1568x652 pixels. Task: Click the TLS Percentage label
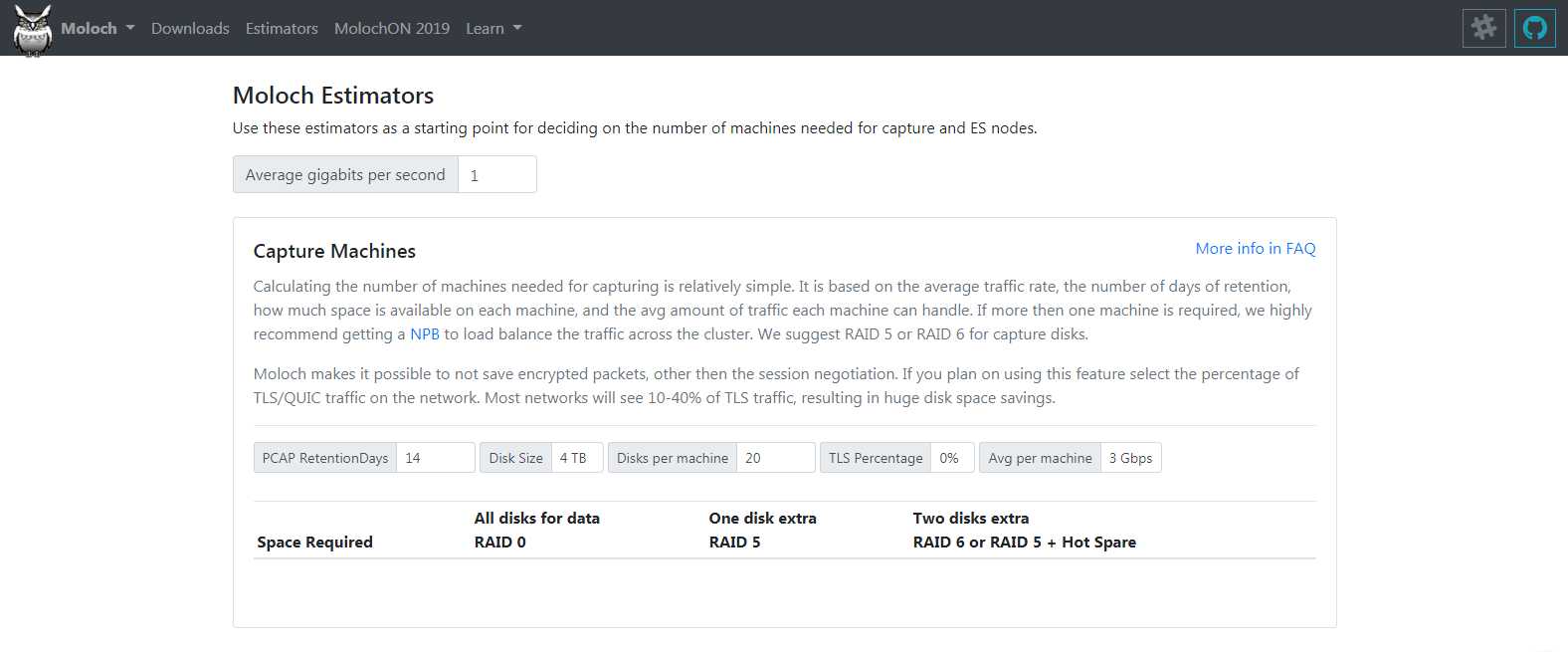(876, 458)
